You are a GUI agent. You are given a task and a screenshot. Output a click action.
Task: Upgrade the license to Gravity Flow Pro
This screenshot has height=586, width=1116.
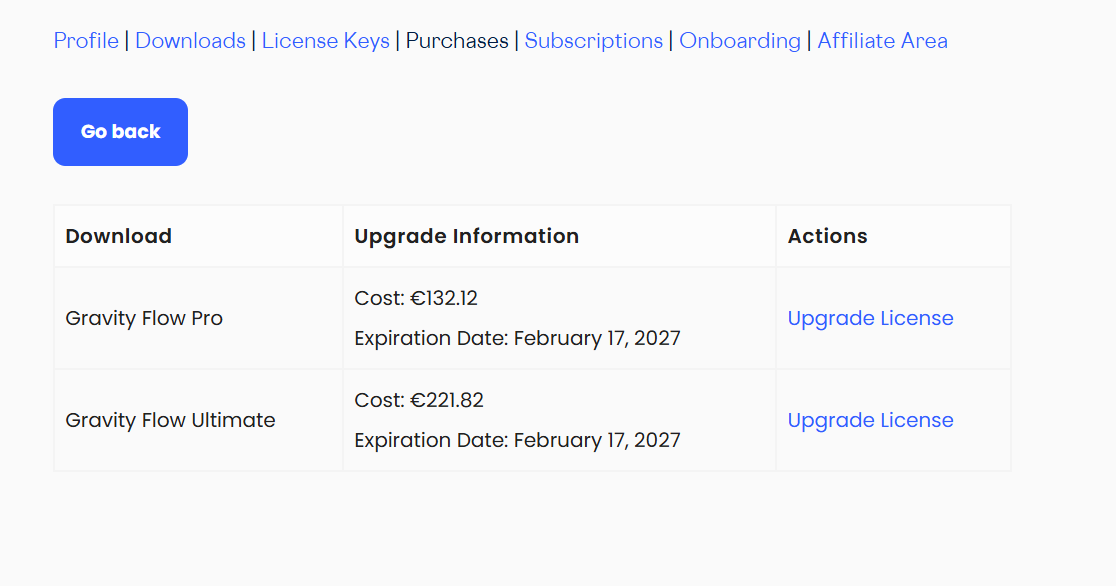click(870, 318)
